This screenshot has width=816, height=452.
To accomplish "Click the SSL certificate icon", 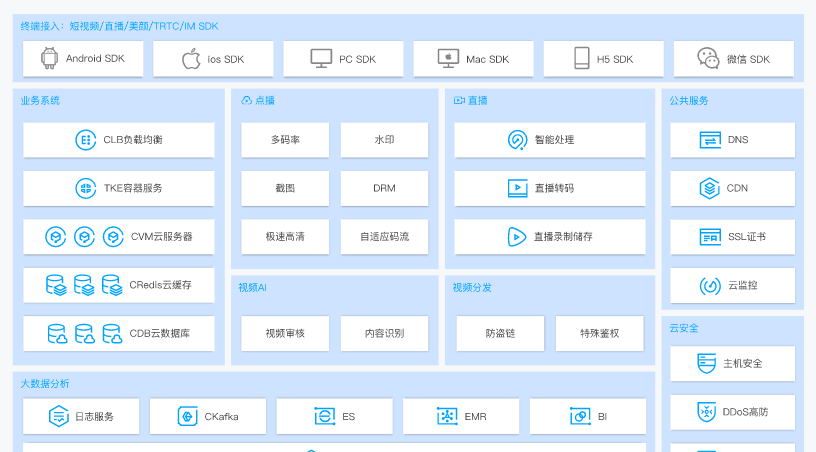I will coord(710,237).
